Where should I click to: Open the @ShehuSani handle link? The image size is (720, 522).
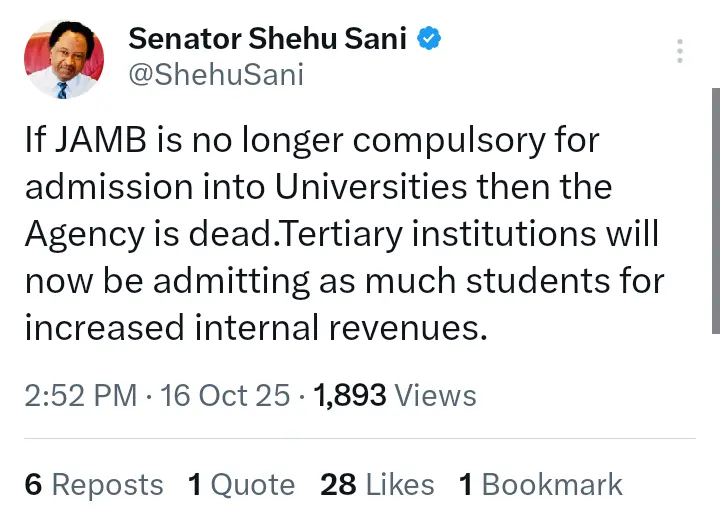point(215,75)
